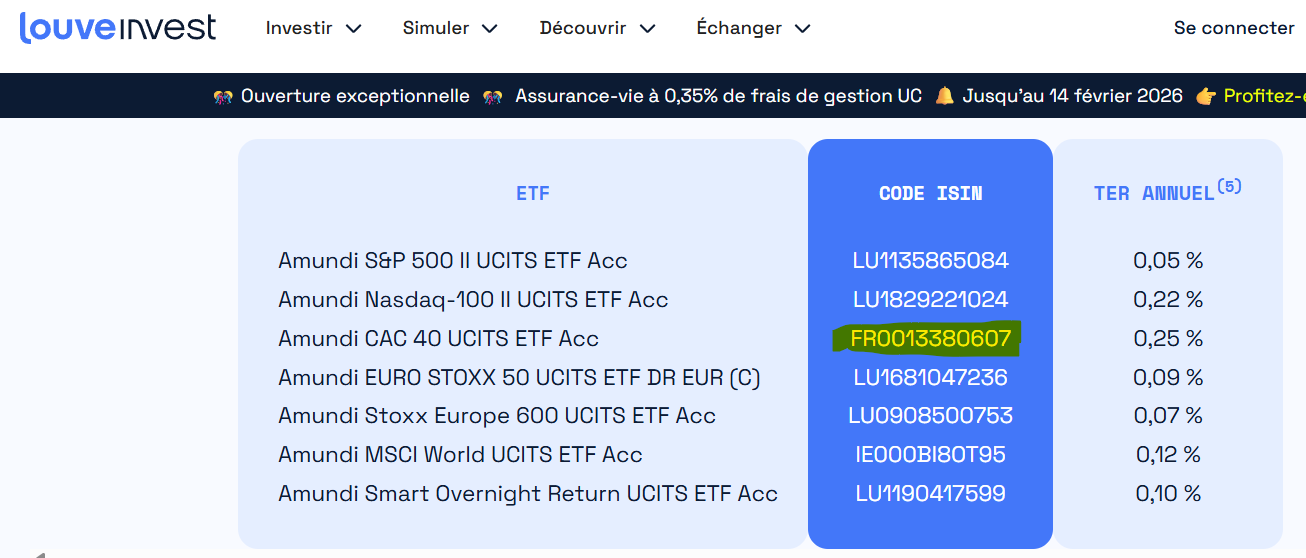Viewport: 1306px width, 558px height.
Task: Click party emoji before 'Assurance-vie' text
Action: click(x=493, y=97)
